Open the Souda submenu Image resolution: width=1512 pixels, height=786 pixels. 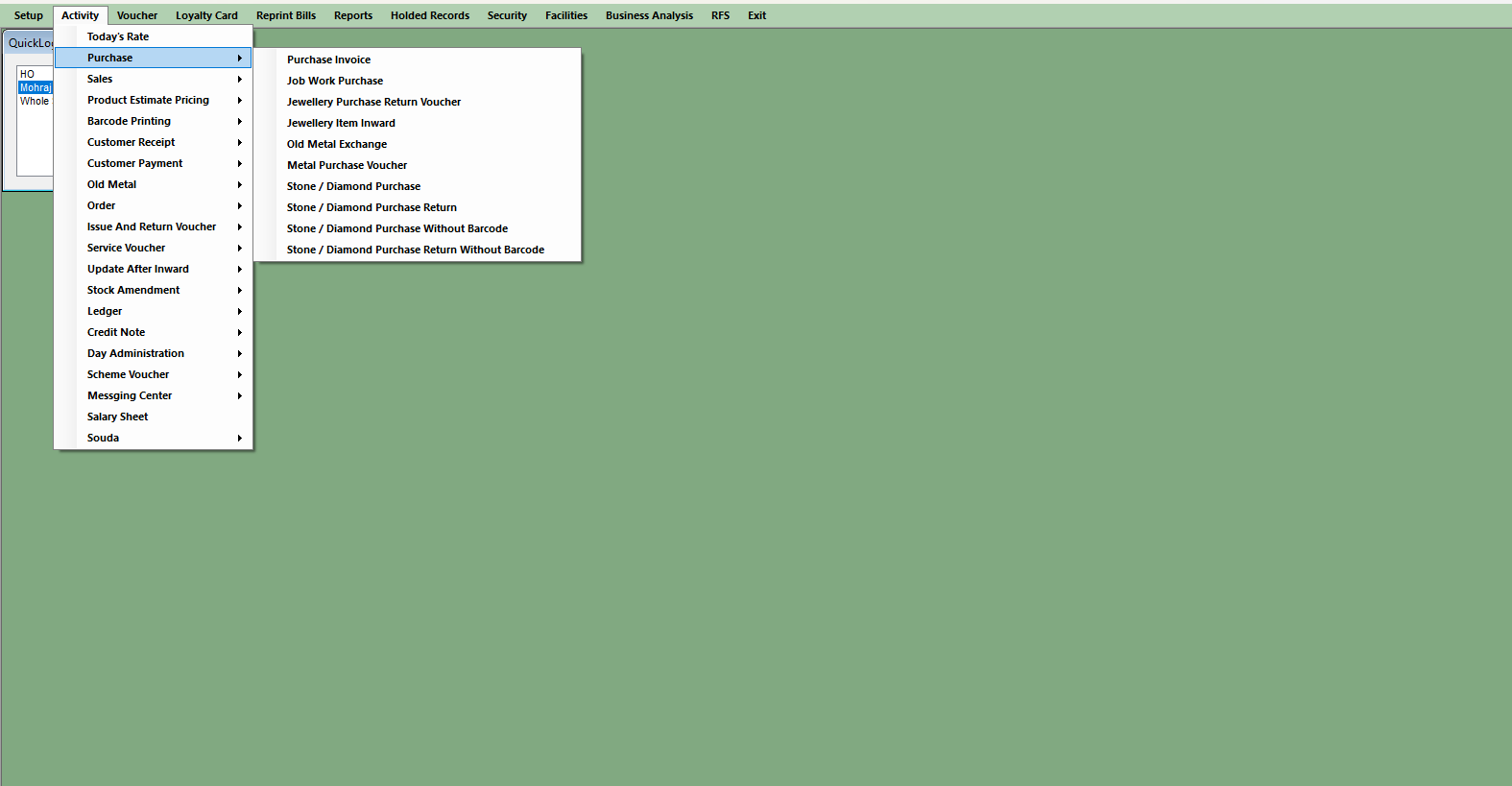[x=154, y=438]
